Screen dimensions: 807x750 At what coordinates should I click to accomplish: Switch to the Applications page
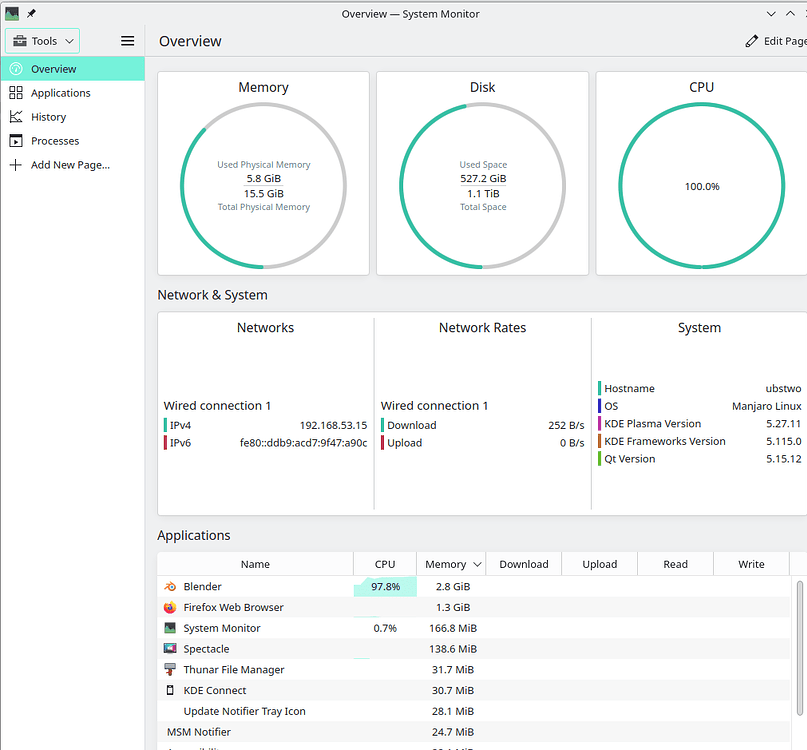pos(73,93)
